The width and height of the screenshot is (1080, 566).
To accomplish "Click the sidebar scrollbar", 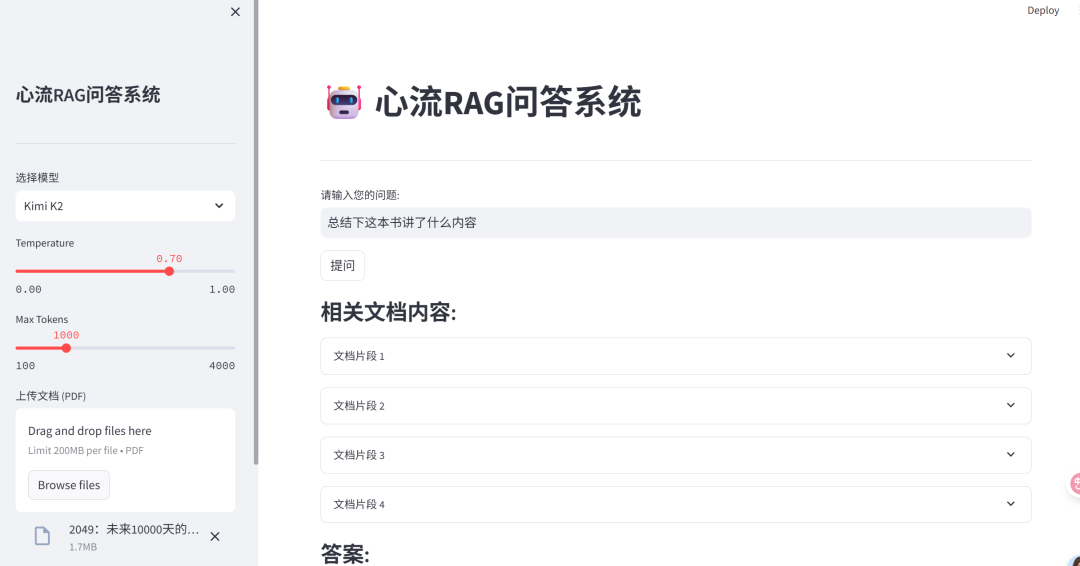I will pos(256,233).
